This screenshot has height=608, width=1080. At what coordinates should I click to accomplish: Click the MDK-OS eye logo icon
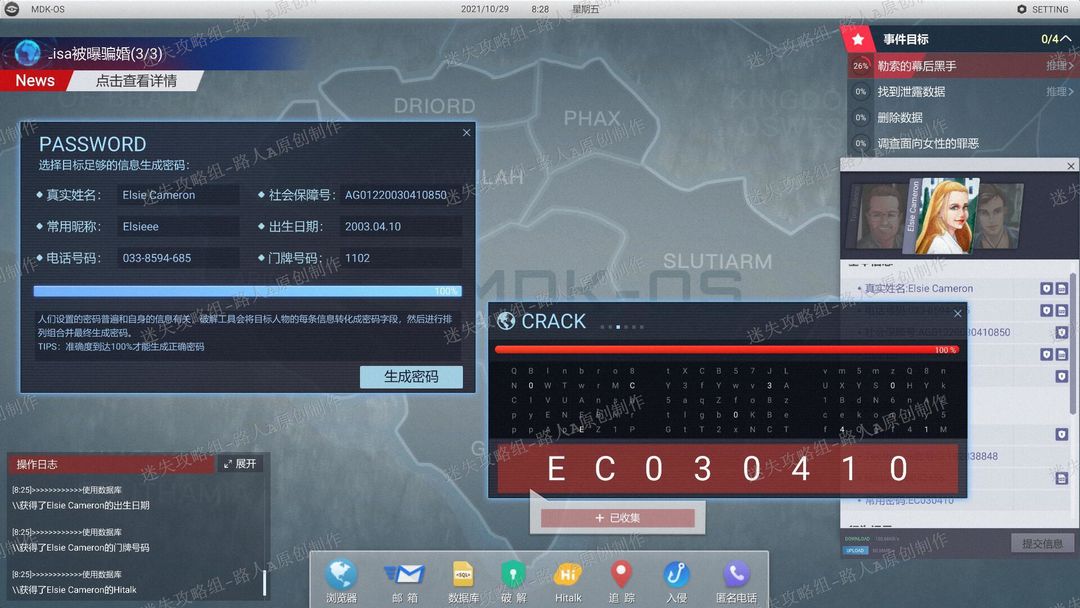coord(12,9)
